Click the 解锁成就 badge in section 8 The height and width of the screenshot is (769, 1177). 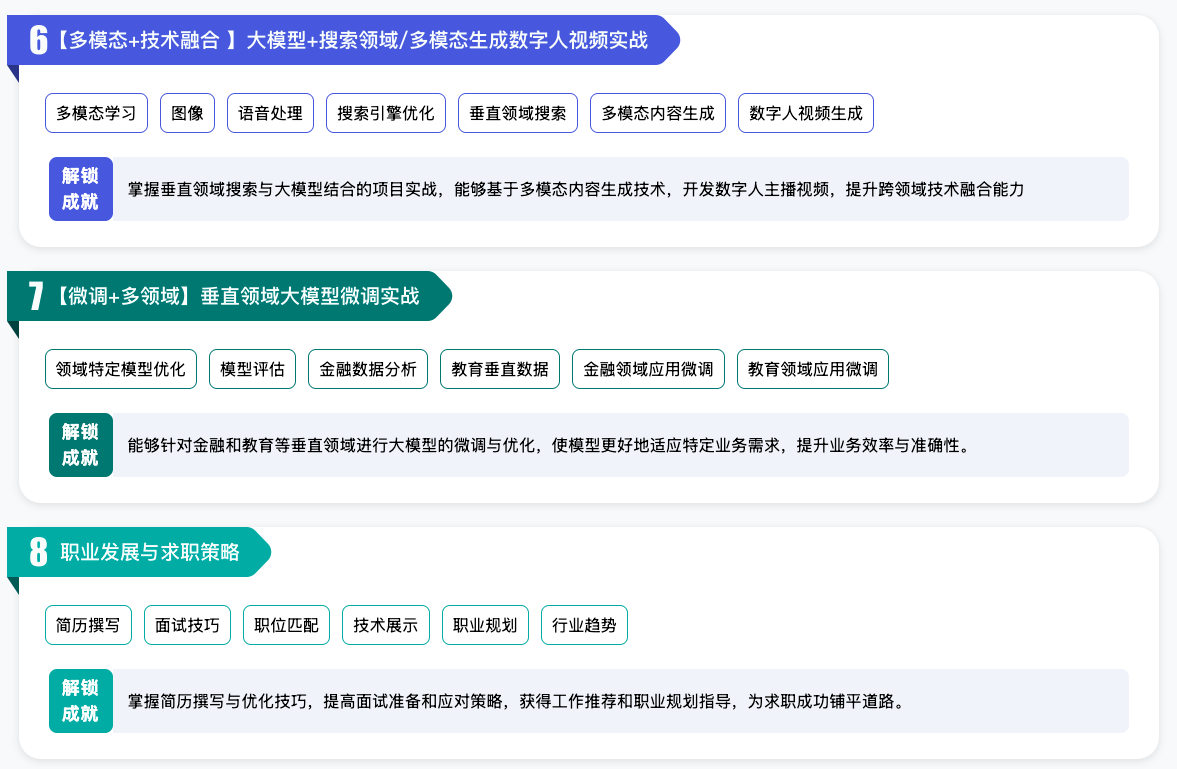(80, 700)
